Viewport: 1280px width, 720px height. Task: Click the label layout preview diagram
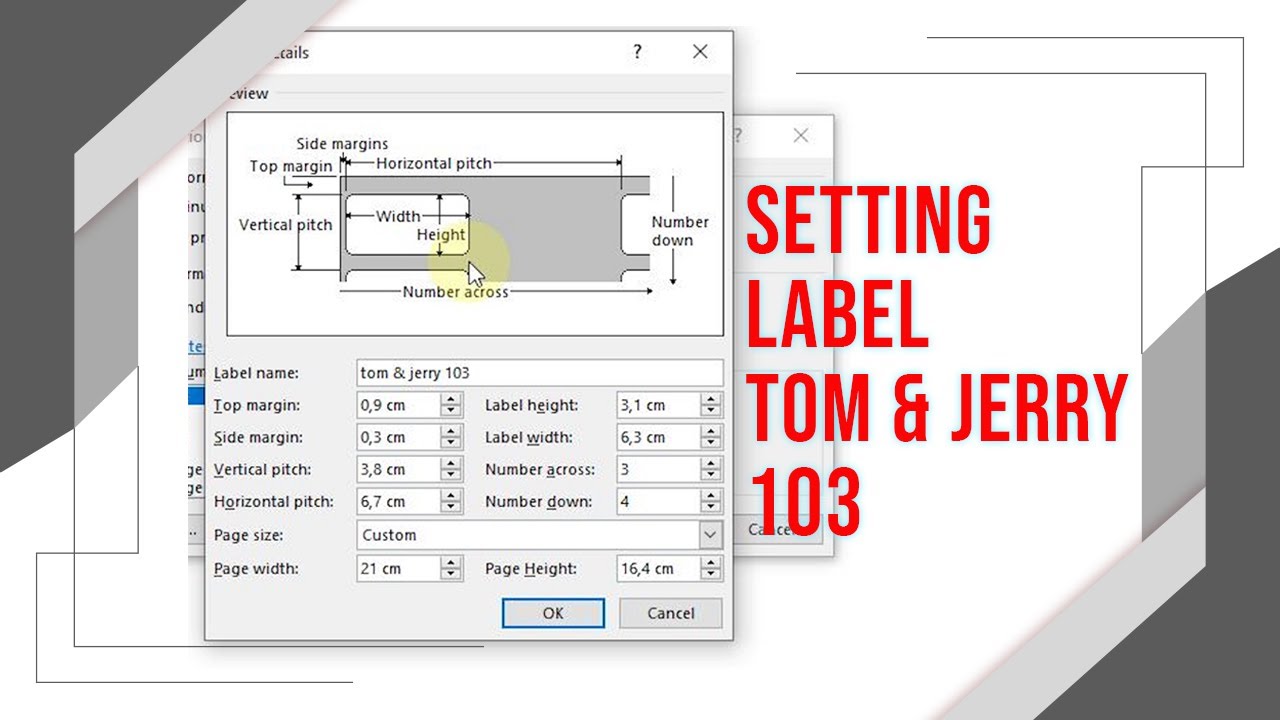click(475, 223)
